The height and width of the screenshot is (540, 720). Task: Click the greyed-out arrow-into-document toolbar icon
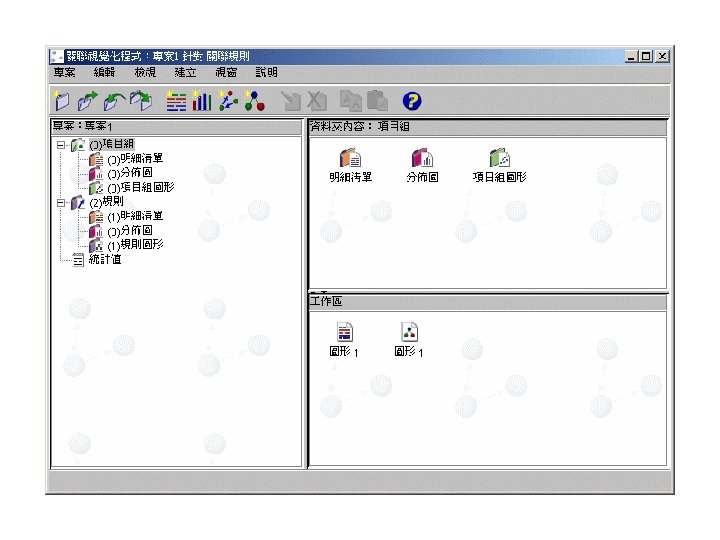pyautogui.click(x=290, y=101)
